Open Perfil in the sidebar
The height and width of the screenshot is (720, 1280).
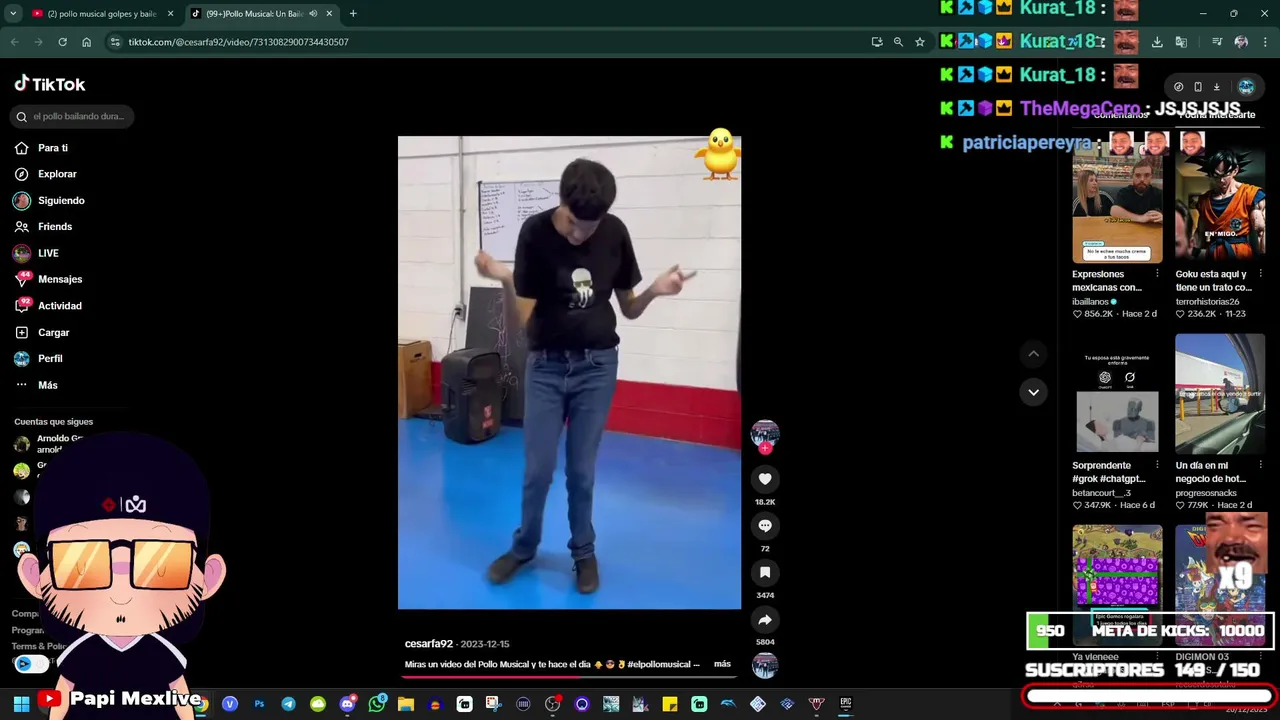click(x=39, y=358)
